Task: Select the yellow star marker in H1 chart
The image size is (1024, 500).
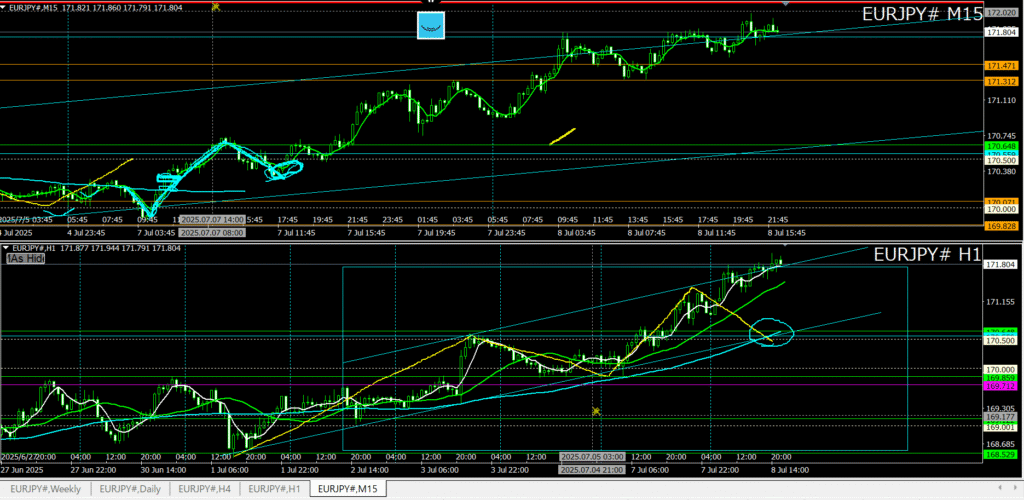Action: click(x=596, y=411)
